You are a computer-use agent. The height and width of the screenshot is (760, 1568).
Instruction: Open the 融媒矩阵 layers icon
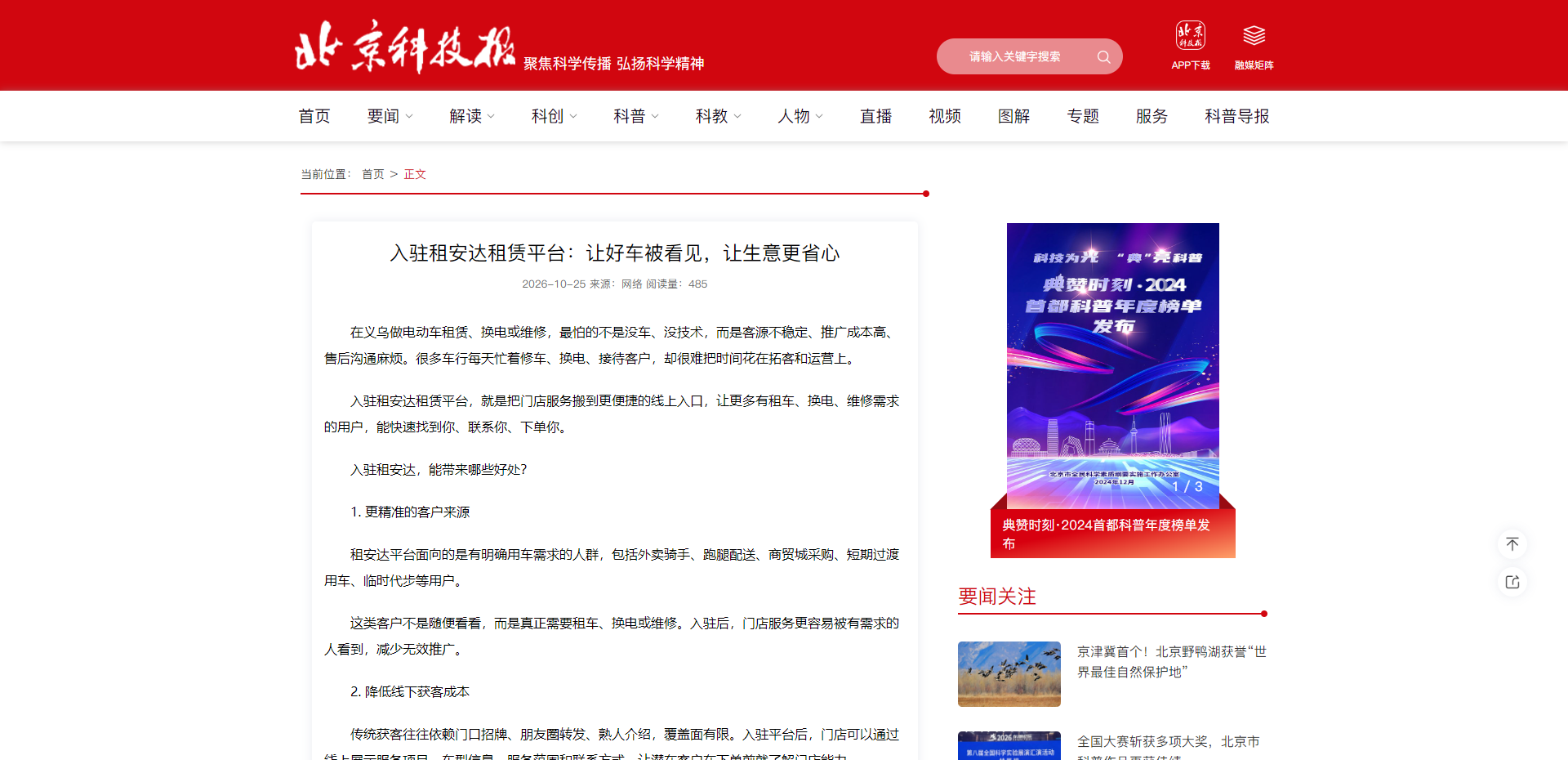click(1254, 36)
